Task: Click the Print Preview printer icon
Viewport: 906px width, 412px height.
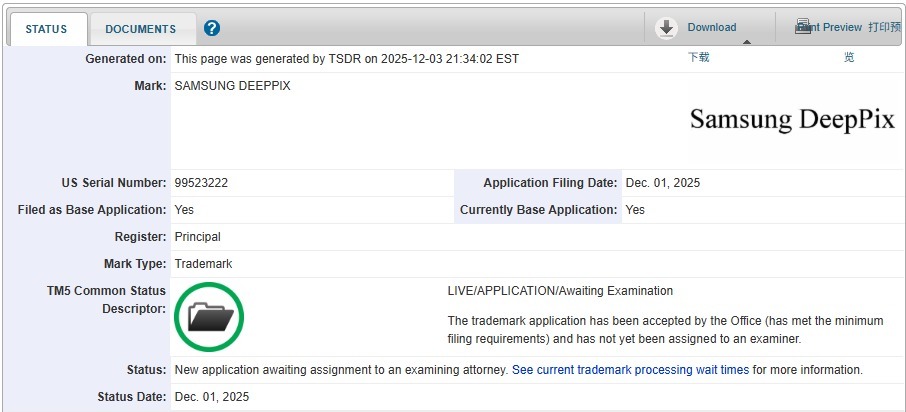Action: click(x=803, y=27)
